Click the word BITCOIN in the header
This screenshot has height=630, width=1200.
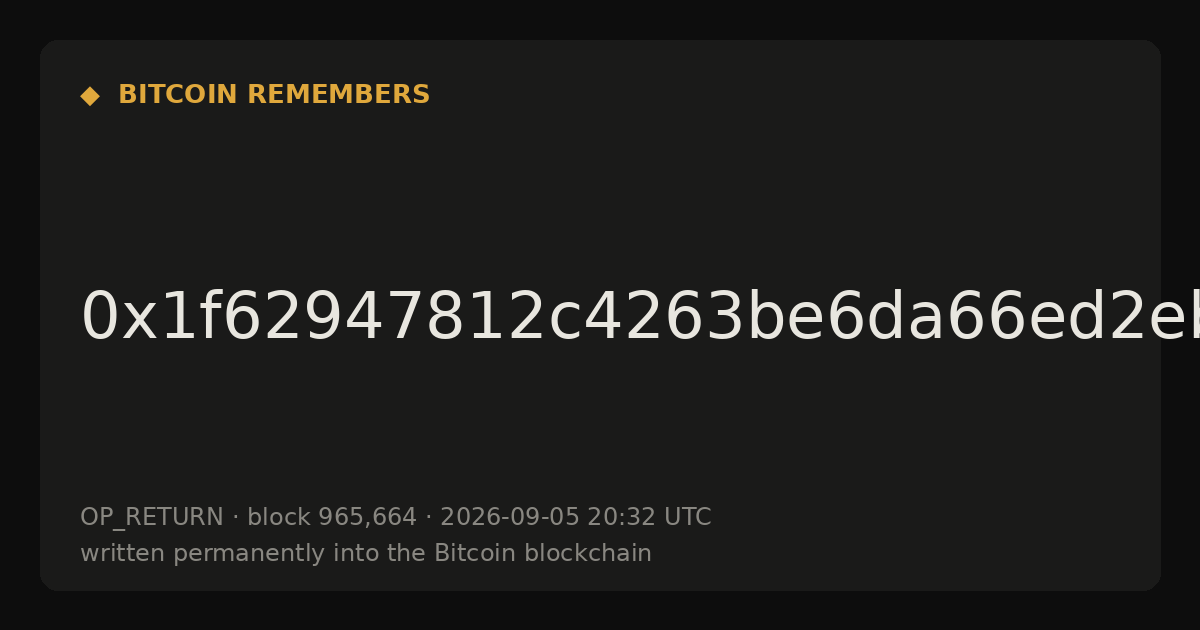pos(179,95)
